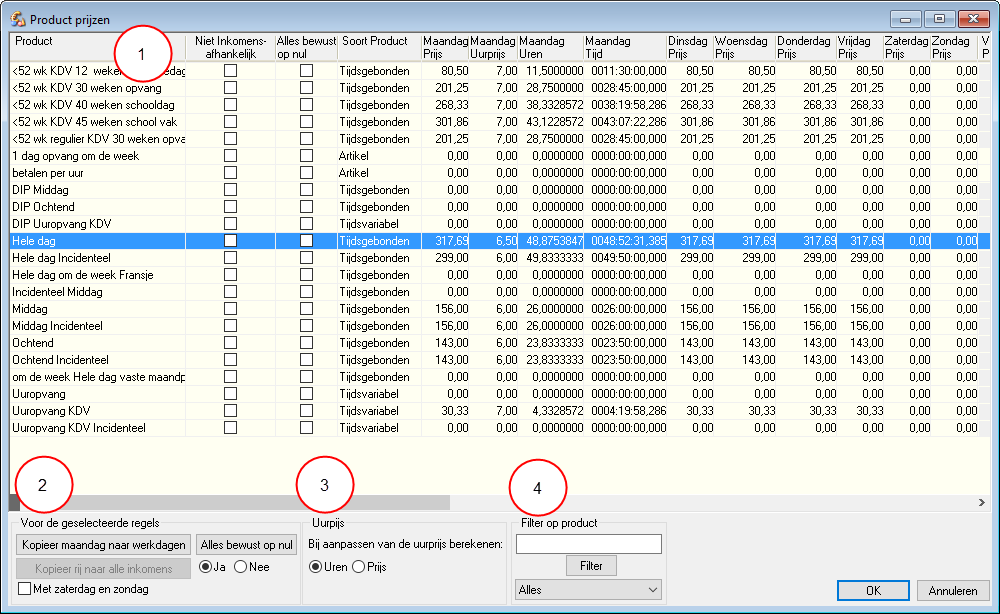Tick 'Niet Inkomensafhankelijk' for Hele dag row

230,241
